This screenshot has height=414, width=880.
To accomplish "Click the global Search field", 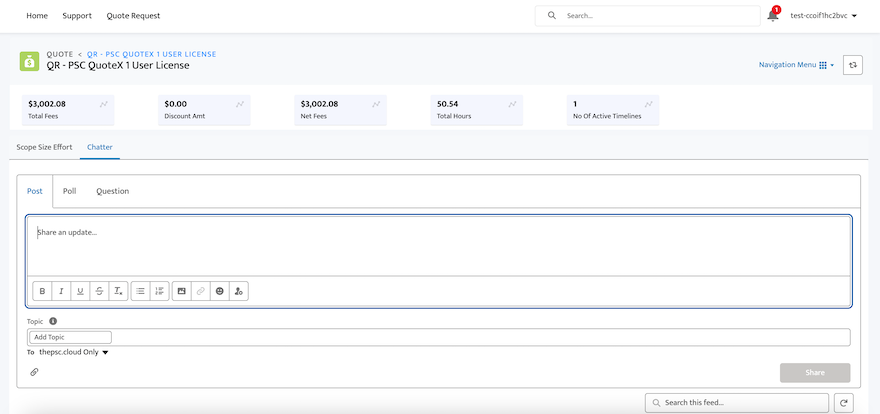I will click(x=648, y=16).
